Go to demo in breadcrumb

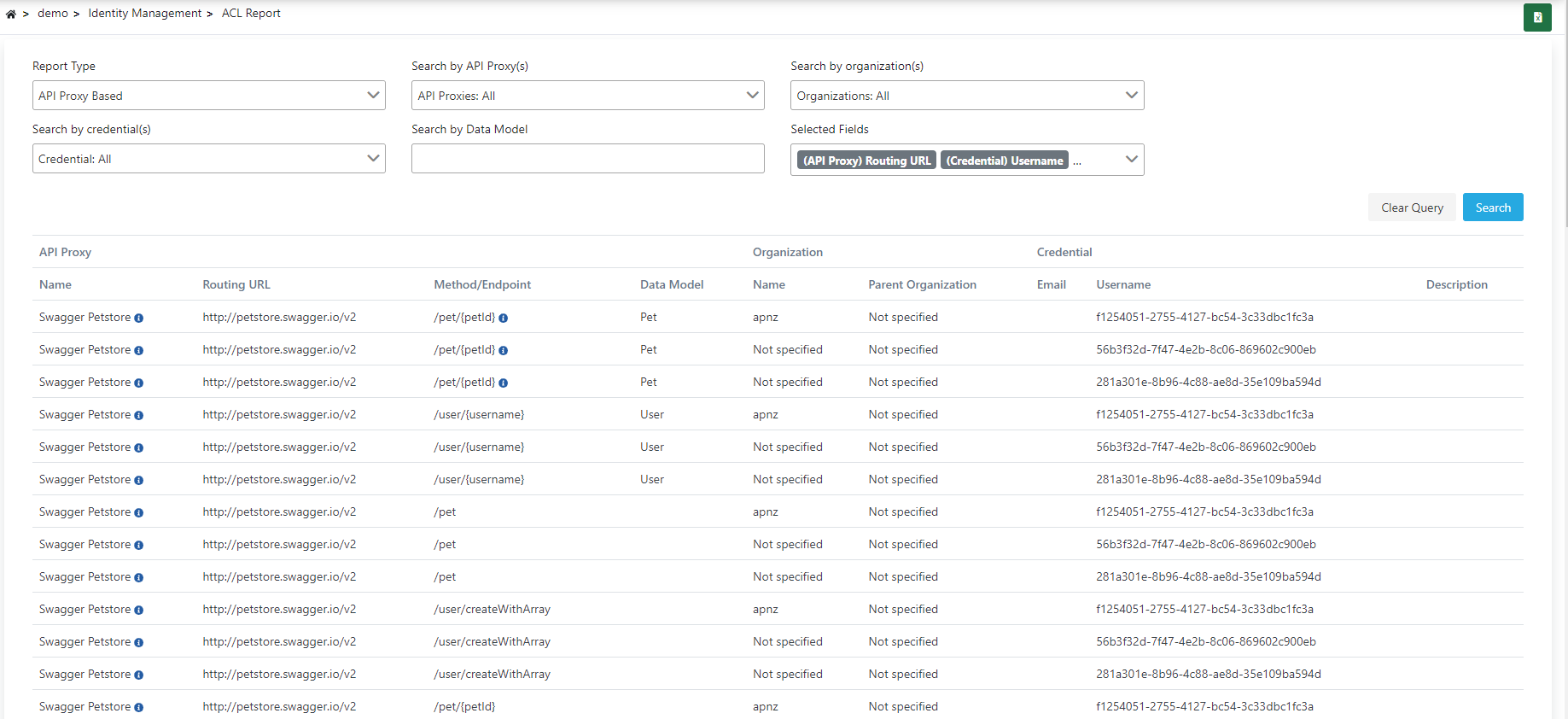tap(52, 14)
